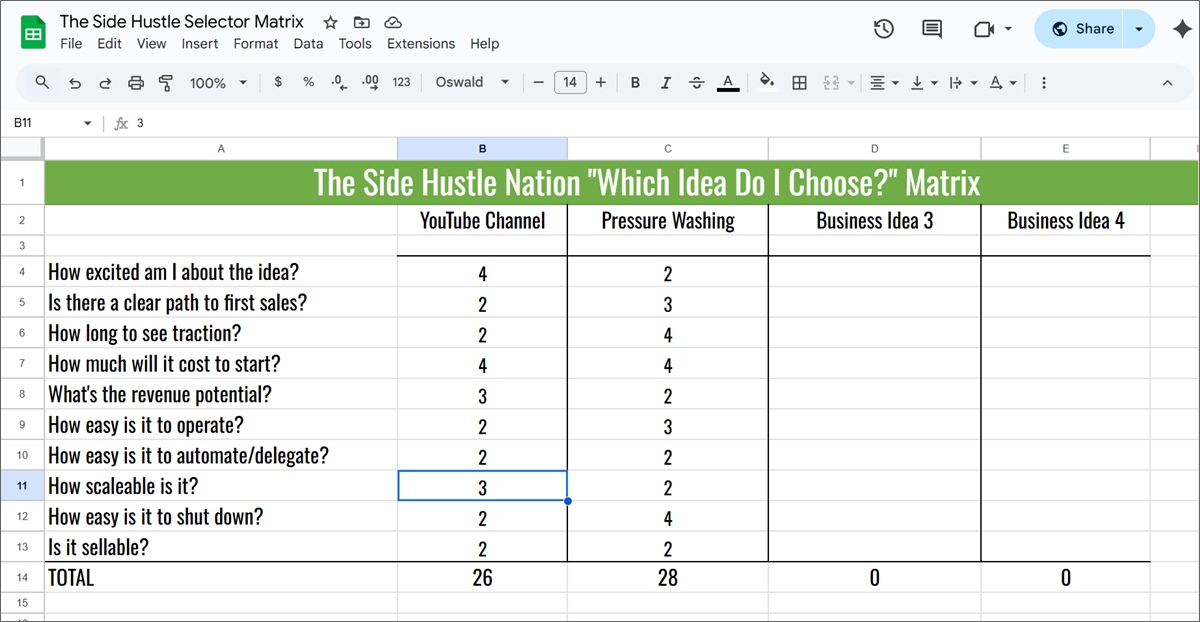
Task: Open the Data menu
Action: tap(308, 44)
